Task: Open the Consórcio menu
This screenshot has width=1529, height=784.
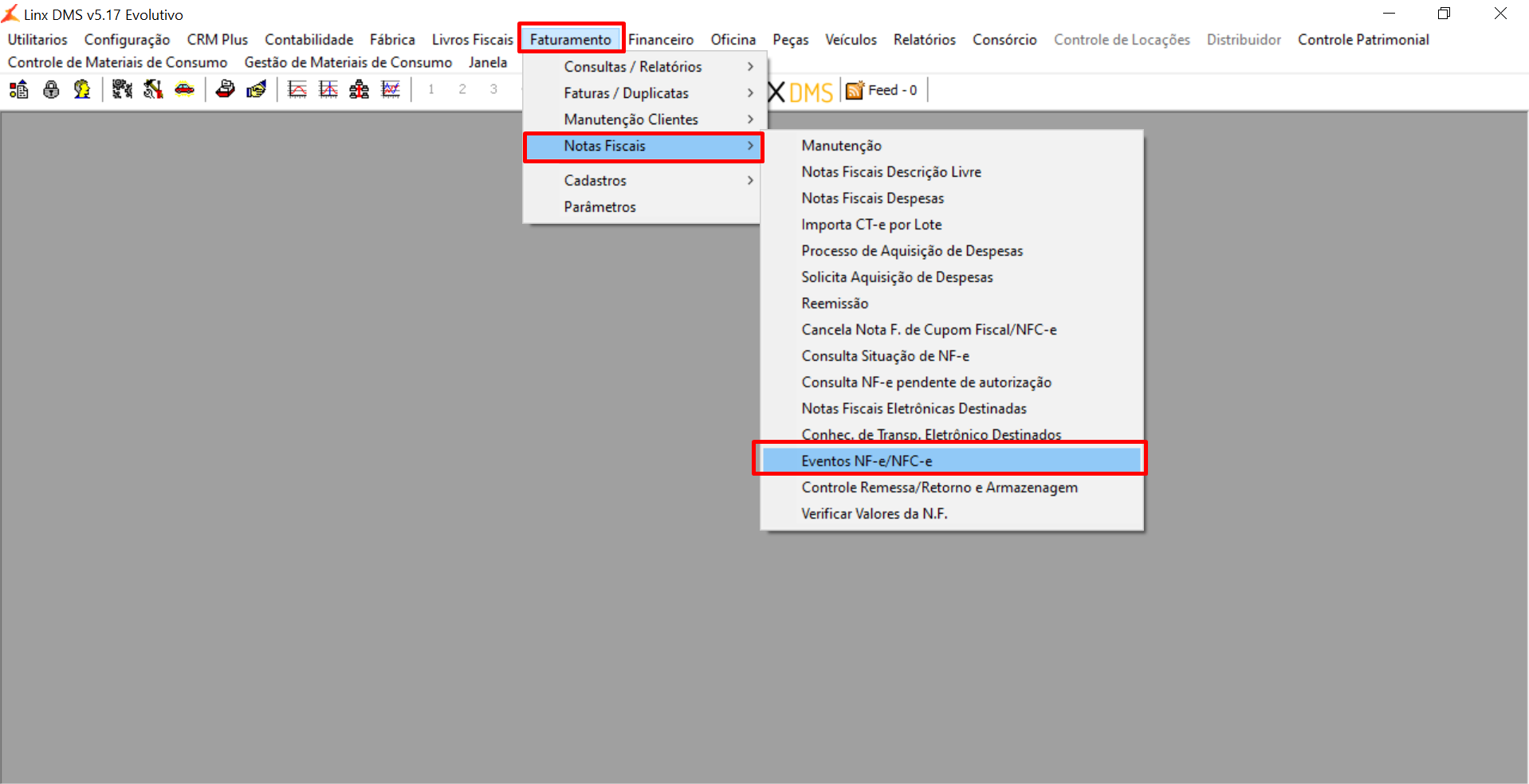Action: point(1004,40)
